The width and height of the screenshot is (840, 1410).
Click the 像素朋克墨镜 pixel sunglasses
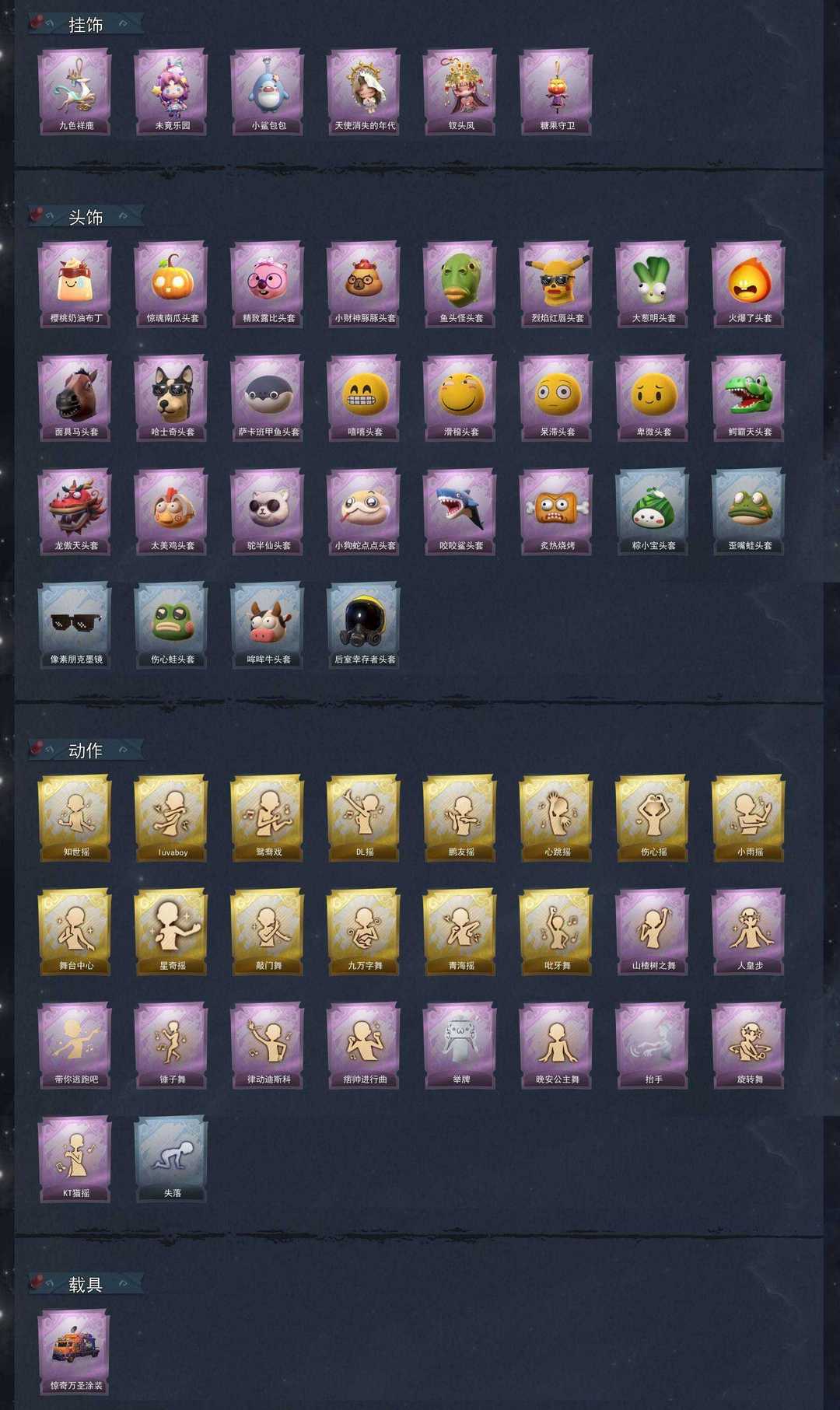(75, 625)
